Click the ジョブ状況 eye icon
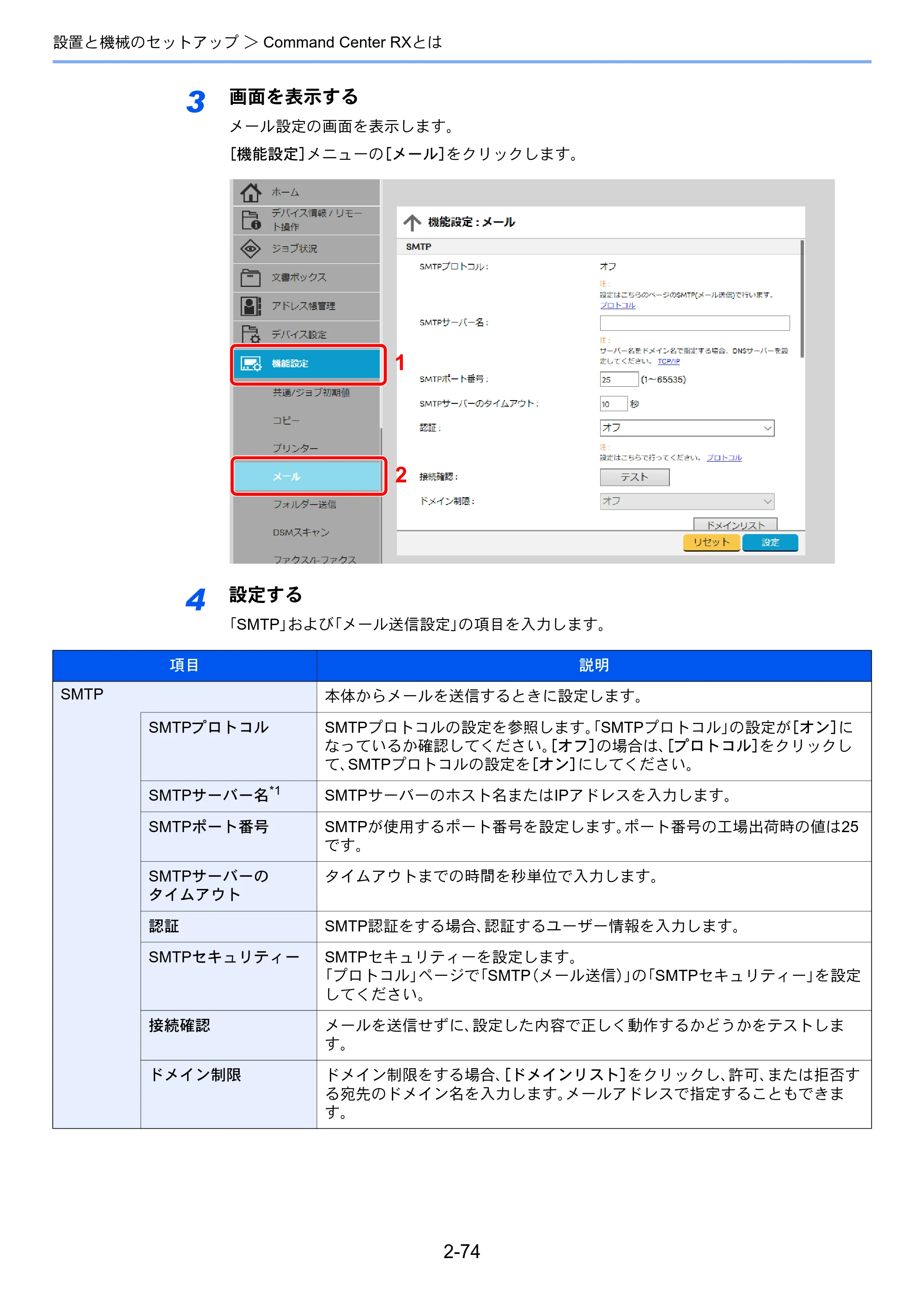The width and height of the screenshot is (924, 1308). tap(251, 249)
